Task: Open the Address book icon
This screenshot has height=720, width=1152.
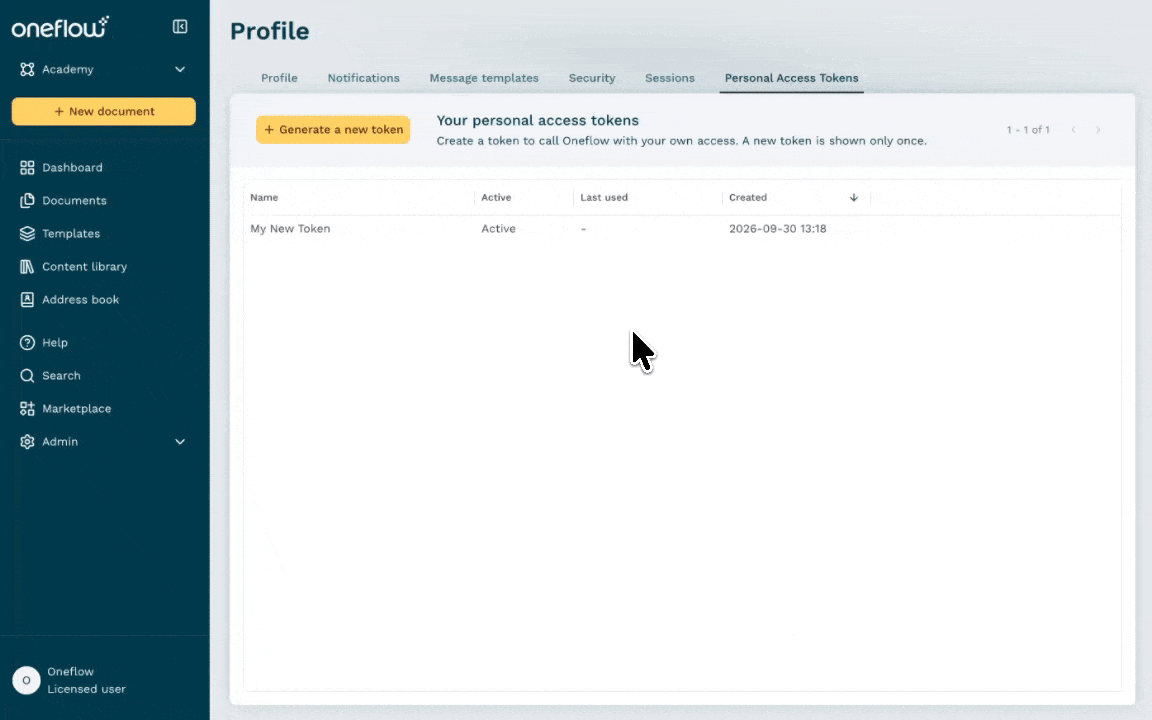Action: tap(27, 300)
